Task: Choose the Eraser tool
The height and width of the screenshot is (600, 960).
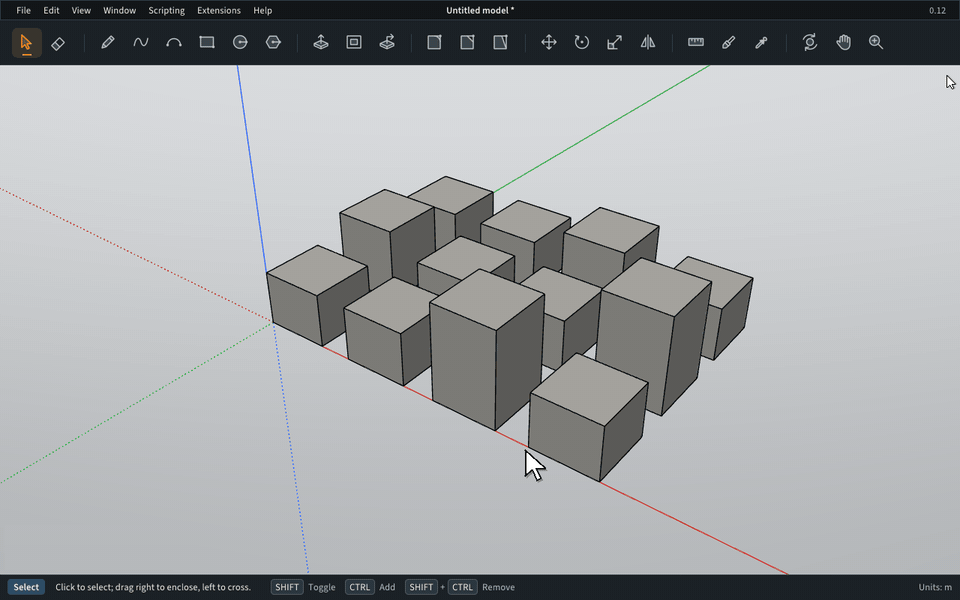Action: tap(58, 43)
